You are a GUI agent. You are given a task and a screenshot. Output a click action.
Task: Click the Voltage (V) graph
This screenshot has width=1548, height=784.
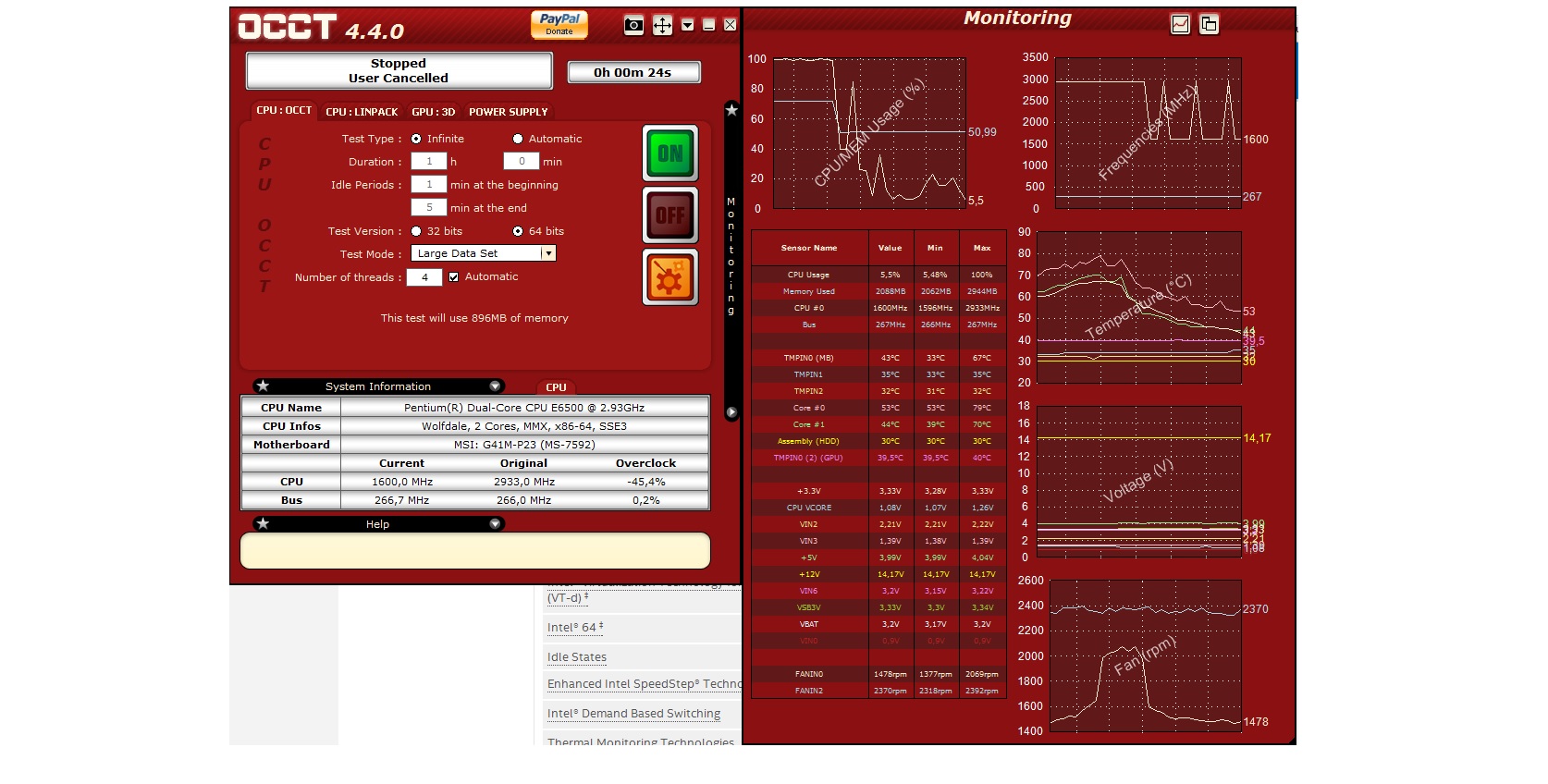click(x=1139, y=482)
